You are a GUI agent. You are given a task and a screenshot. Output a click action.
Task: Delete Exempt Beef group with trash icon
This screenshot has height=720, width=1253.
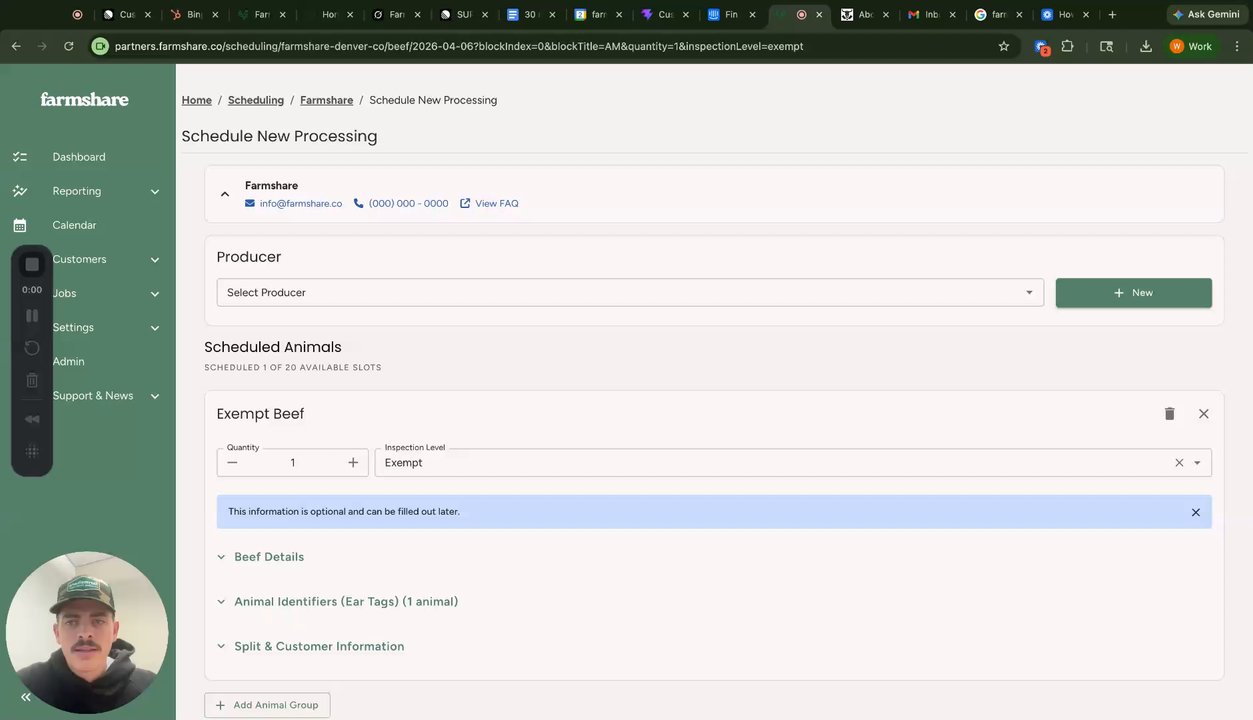pyautogui.click(x=1169, y=413)
